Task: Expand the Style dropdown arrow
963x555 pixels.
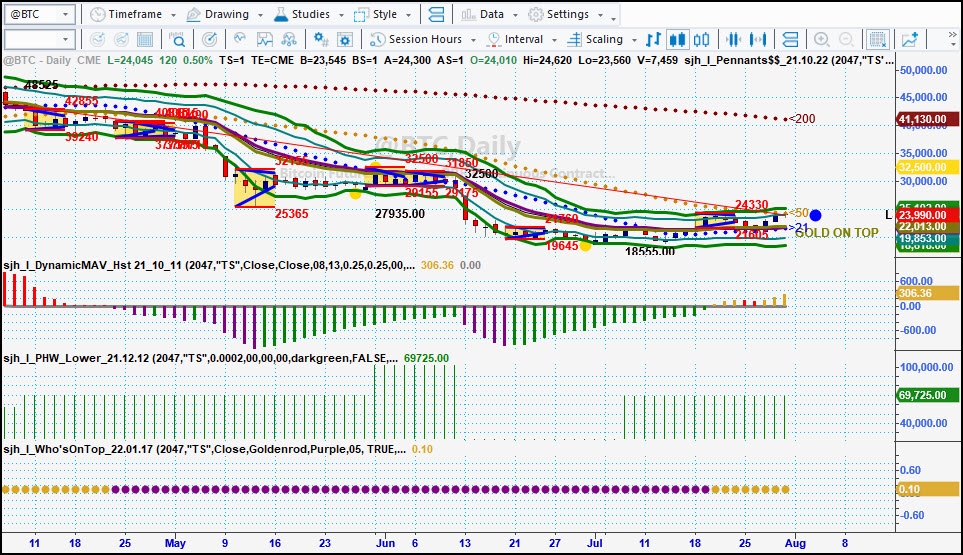Action: coord(408,15)
